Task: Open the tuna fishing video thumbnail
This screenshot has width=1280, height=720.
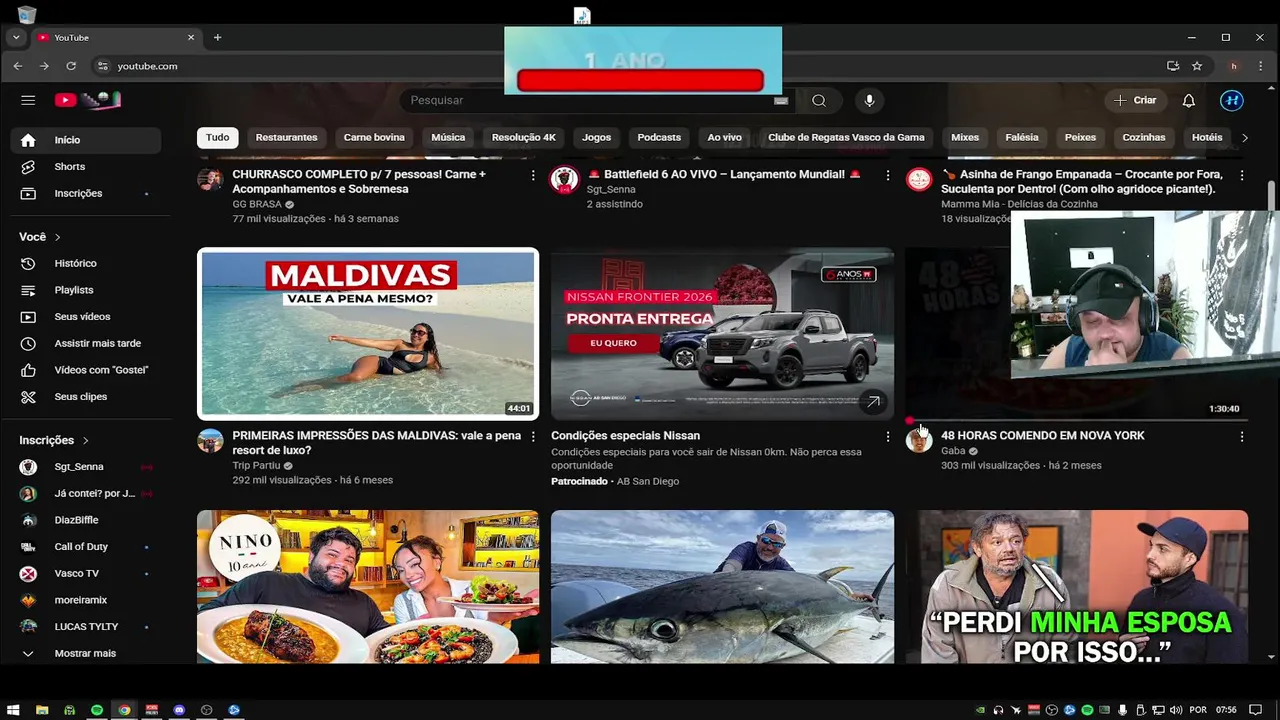Action: click(722, 587)
